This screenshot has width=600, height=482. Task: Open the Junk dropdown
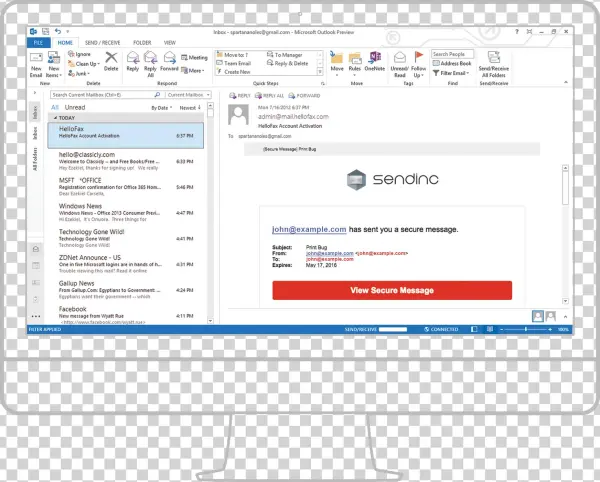tap(79, 73)
